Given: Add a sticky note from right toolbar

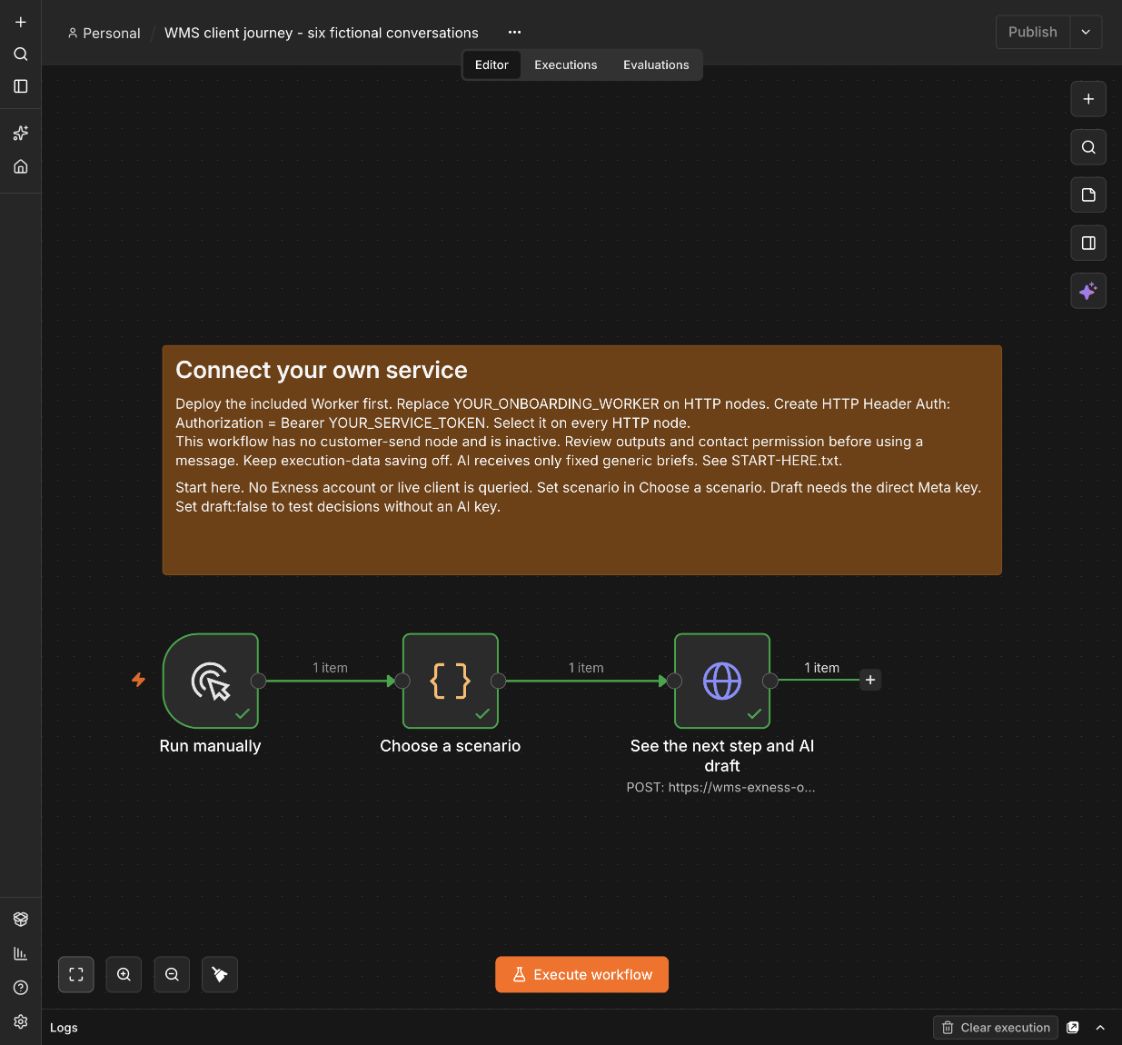Looking at the screenshot, I should [1088, 195].
